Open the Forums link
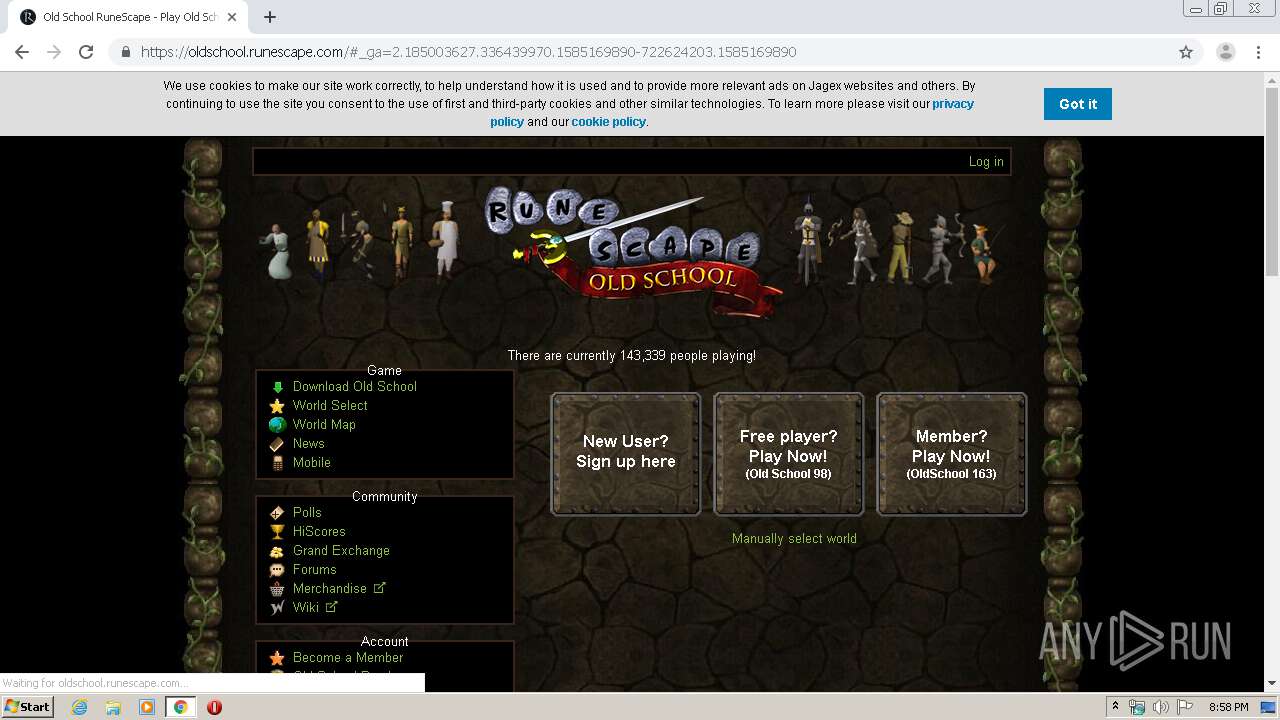The image size is (1280, 720). pos(315,570)
